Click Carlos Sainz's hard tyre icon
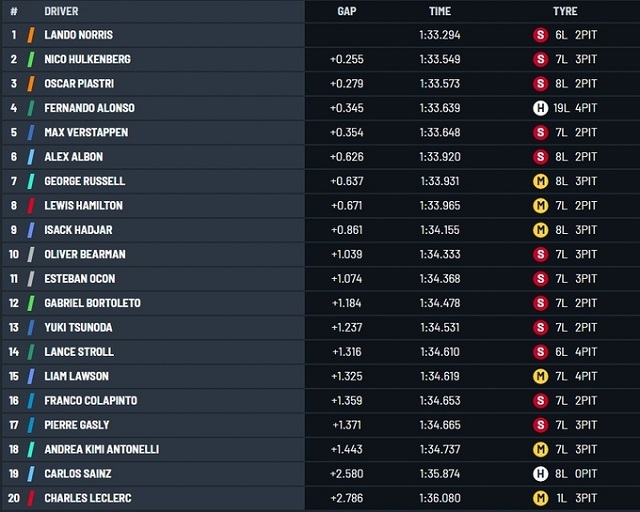The height and width of the screenshot is (512, 640). click(x=540, y=474)
